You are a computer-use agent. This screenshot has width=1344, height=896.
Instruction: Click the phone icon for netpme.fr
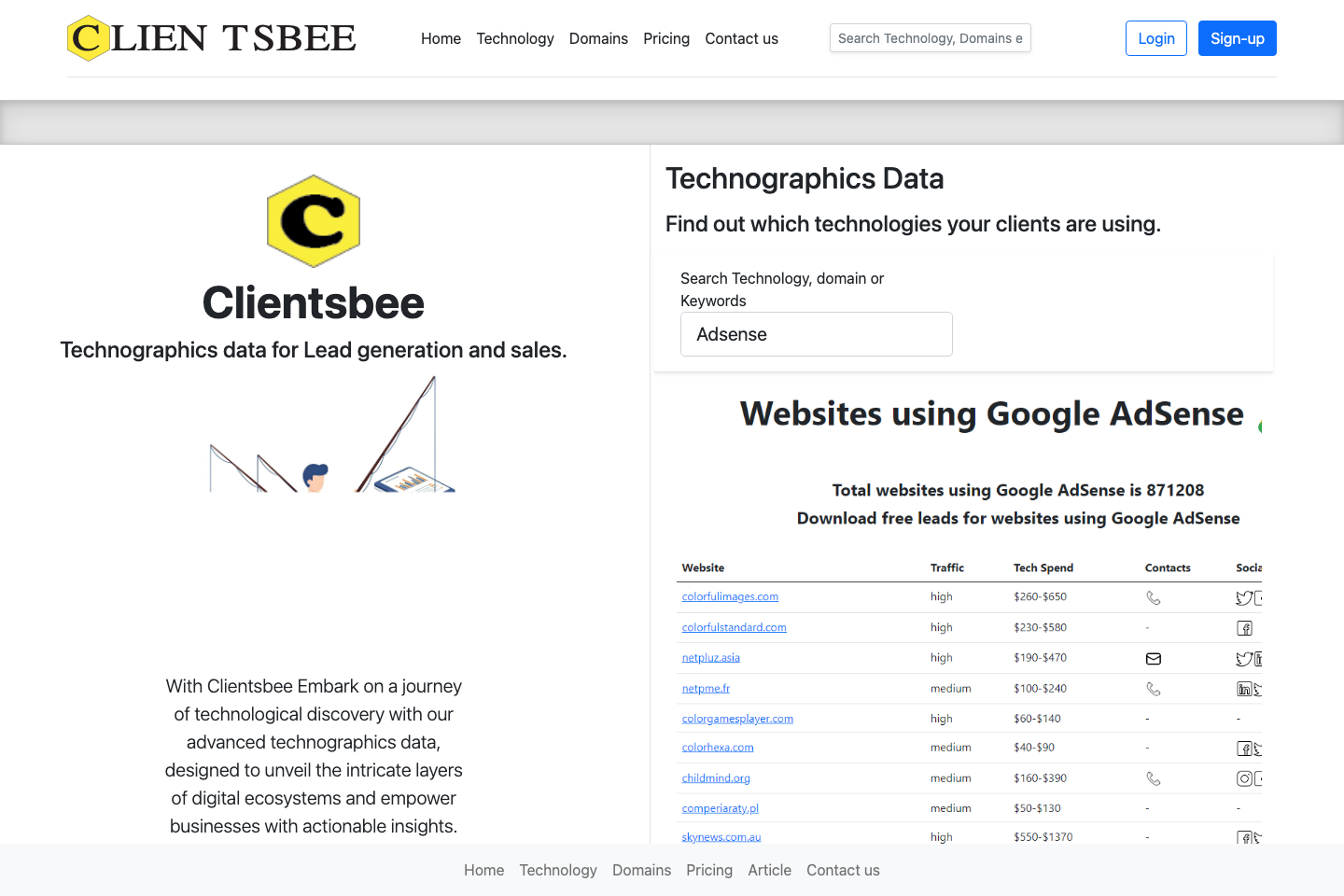(1154, 689)
